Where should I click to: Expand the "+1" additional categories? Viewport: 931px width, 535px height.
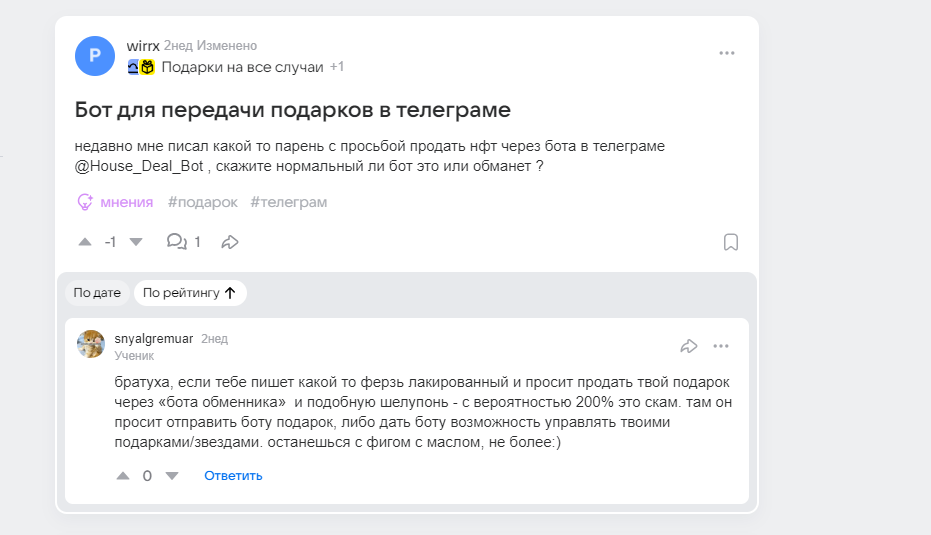point(337,67)
